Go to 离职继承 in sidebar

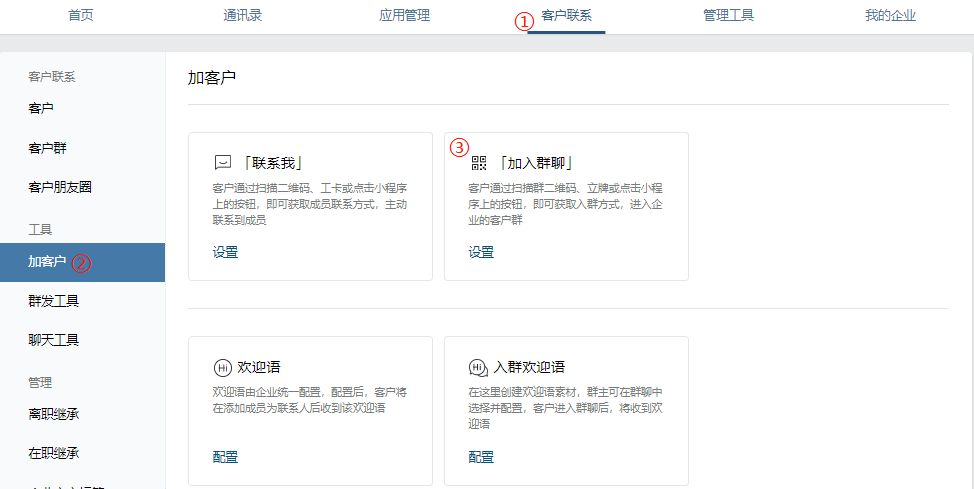(x=54, y=413)
